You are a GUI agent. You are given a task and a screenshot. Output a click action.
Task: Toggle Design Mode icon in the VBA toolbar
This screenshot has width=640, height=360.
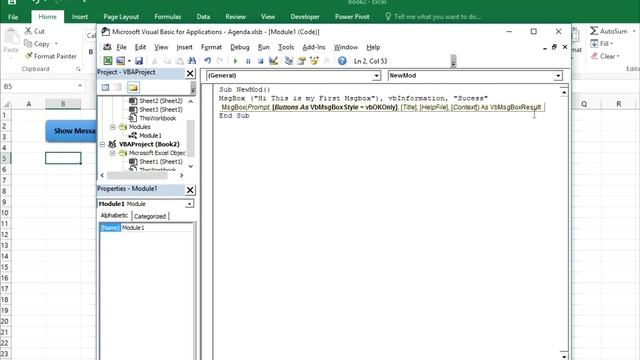point(273,61)
